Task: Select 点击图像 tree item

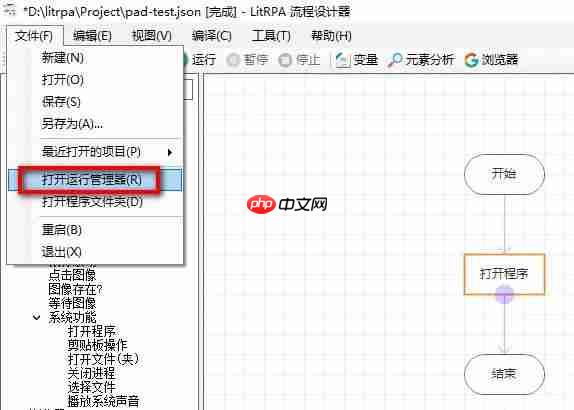Action: pyautogui.click(x=72, y=274)
